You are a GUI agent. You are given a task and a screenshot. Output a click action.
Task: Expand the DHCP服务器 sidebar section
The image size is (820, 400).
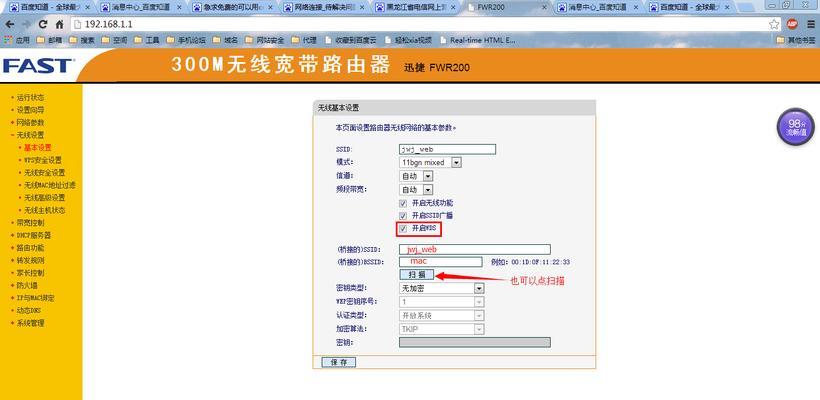tap(33, 235)
